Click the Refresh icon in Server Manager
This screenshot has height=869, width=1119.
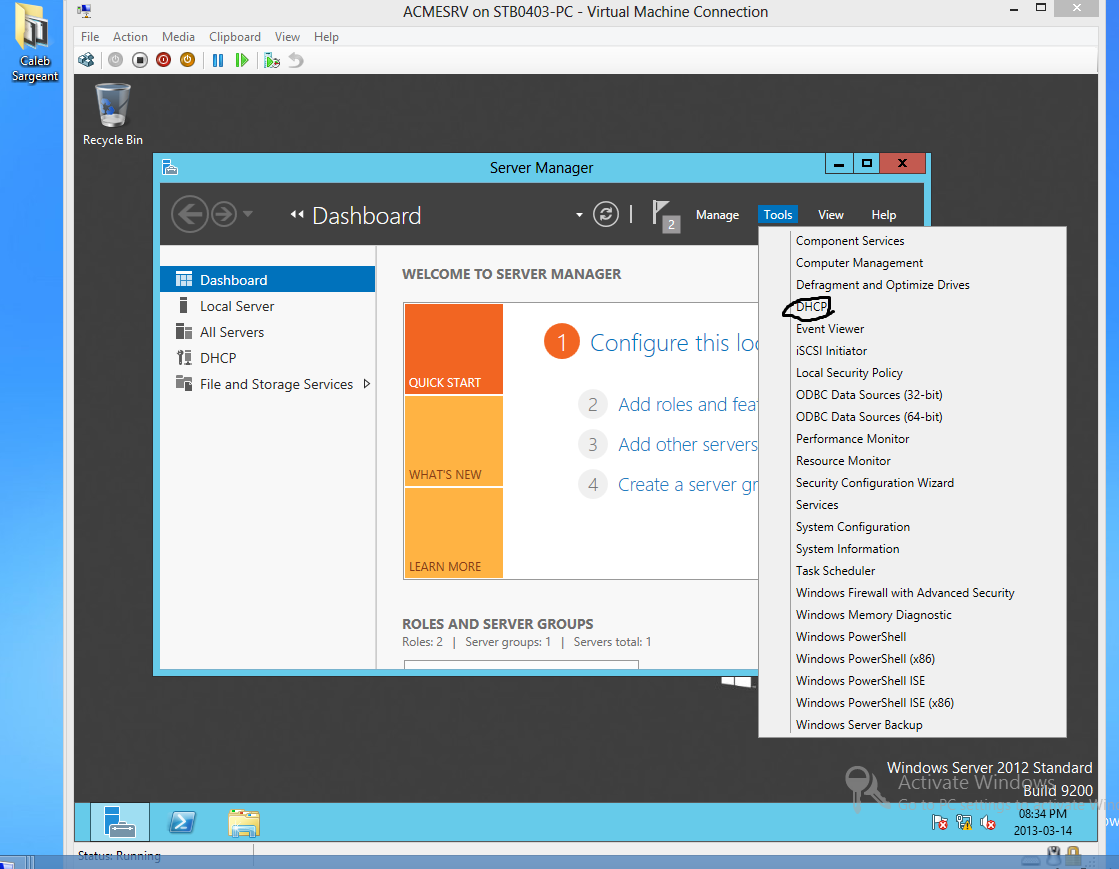[x=606, y=214]
